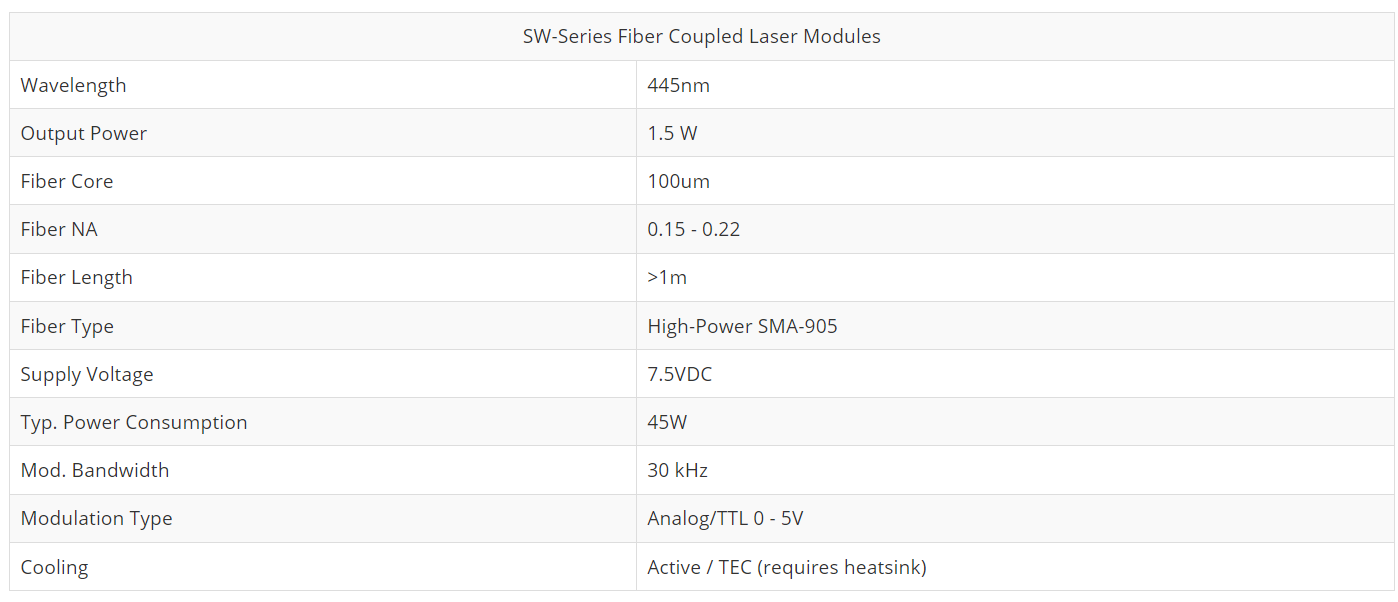Select the Supply Voltage label
This screenshot has height=602, width=1398.
click(x=87, y=374)
